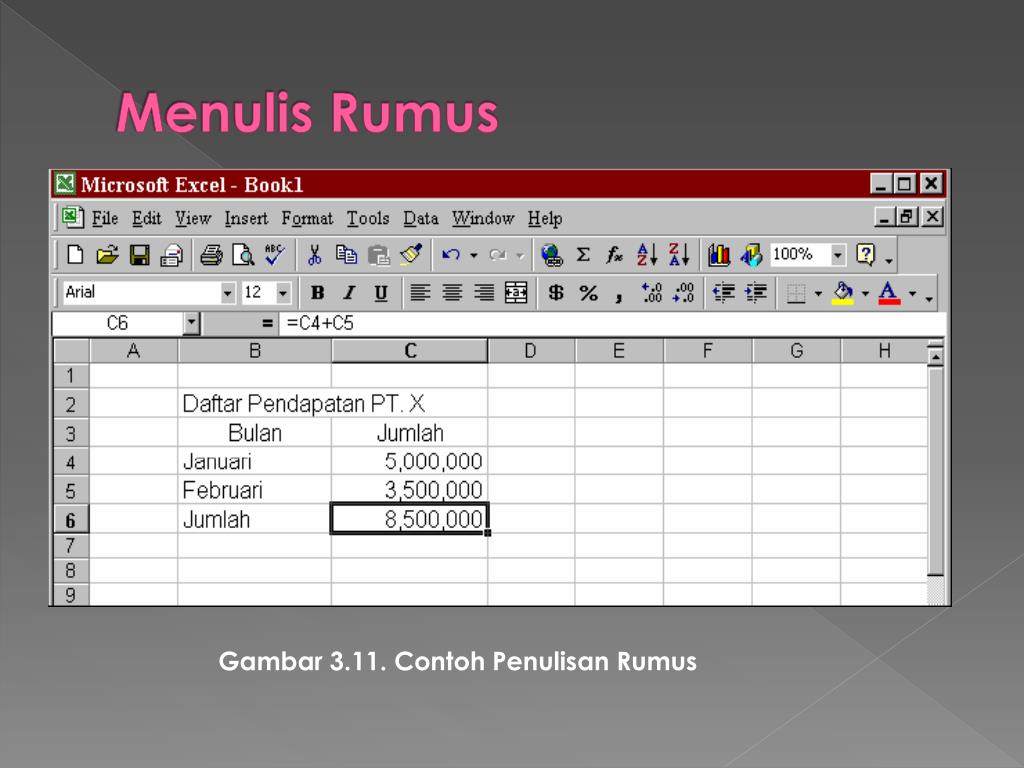
Task: Align text right
Action: pyautogui.click(x=484, y=293)
